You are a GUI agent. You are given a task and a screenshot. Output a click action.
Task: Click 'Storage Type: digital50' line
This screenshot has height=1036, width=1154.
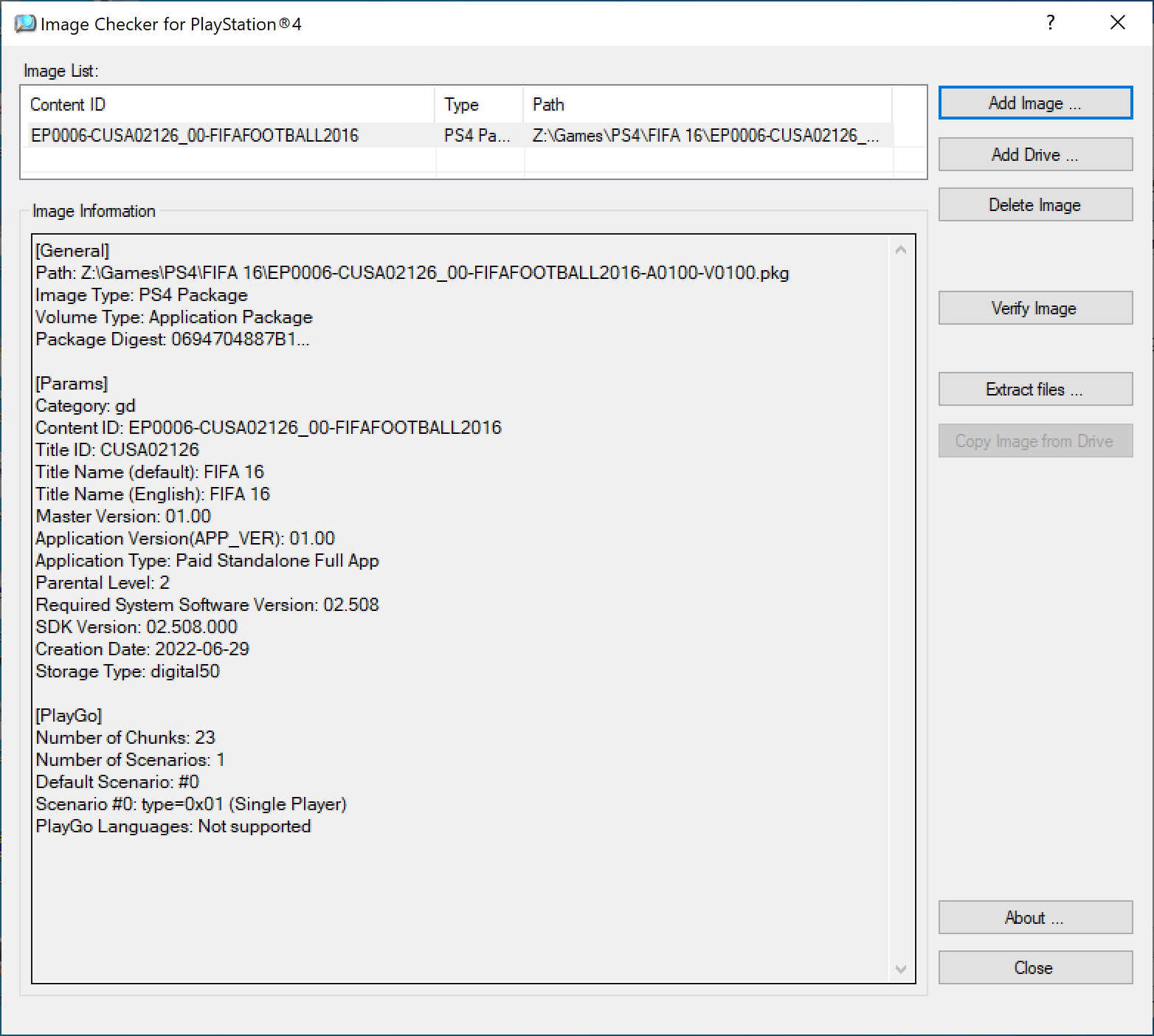tap(128, 671)
